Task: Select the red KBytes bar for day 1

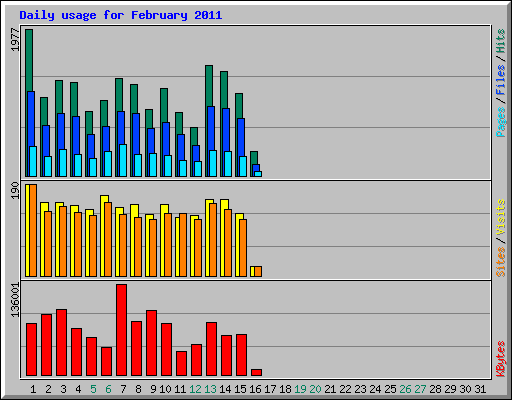Action: pyautogui.click(x=31, y=349)
